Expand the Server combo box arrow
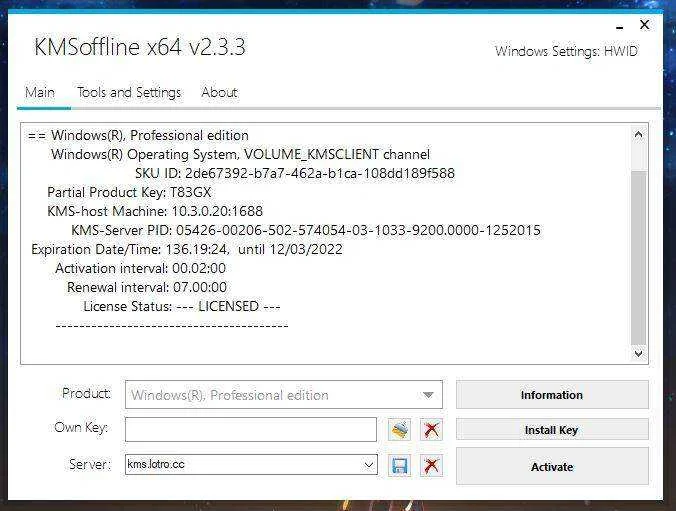The width and height of the screenshot is (676, 511). 369,465
